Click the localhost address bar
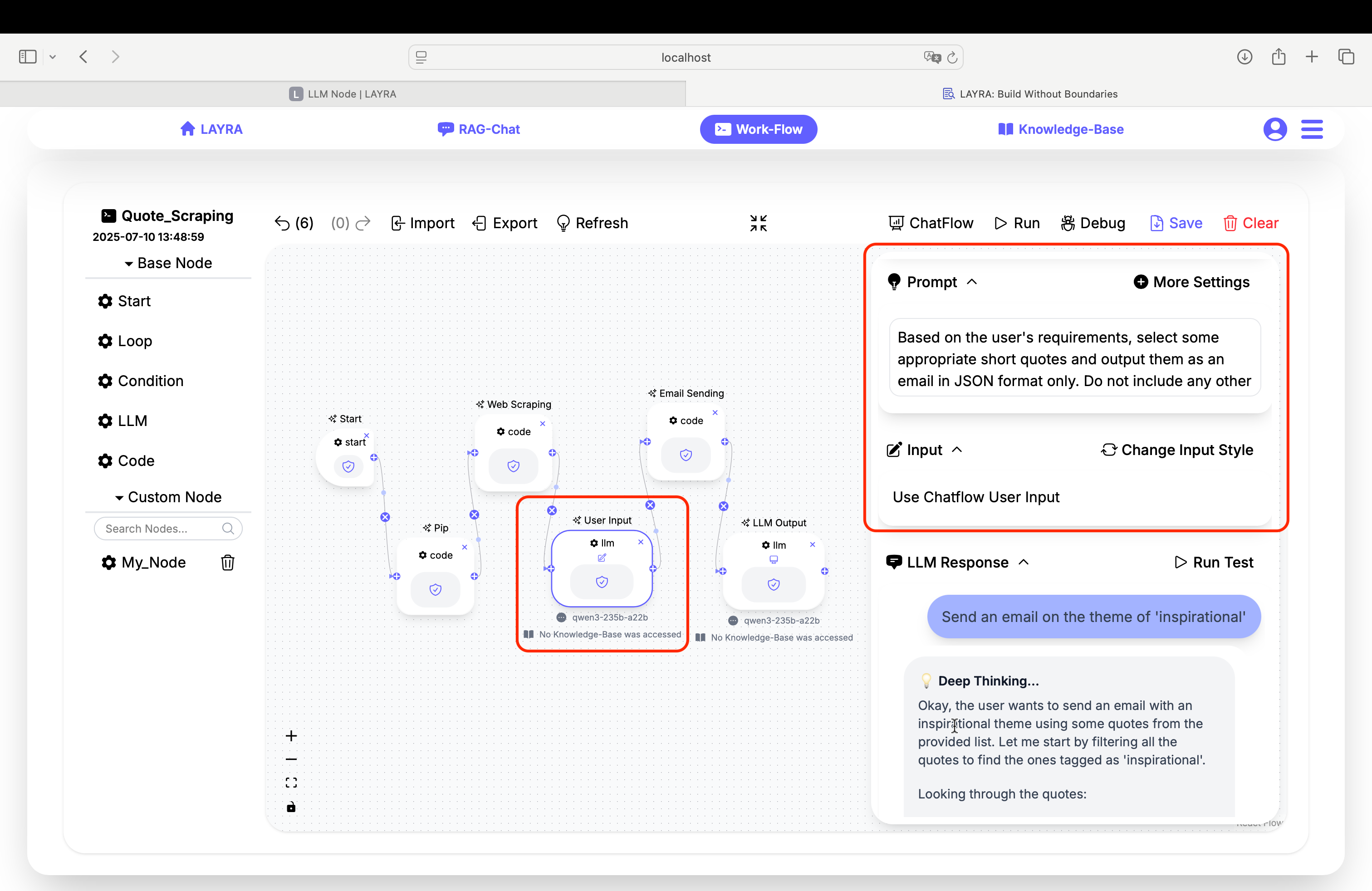Image resolution: width=1372 pixels, height=891 pixels. pyautogui.click(x=686, y=57)
